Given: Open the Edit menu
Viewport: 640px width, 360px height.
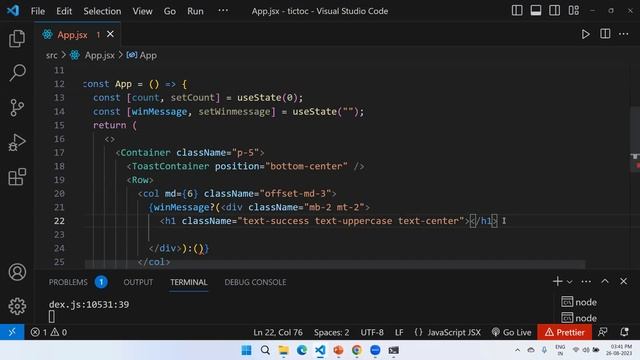Looking at the screenshot, I should [x=64, y=11].
